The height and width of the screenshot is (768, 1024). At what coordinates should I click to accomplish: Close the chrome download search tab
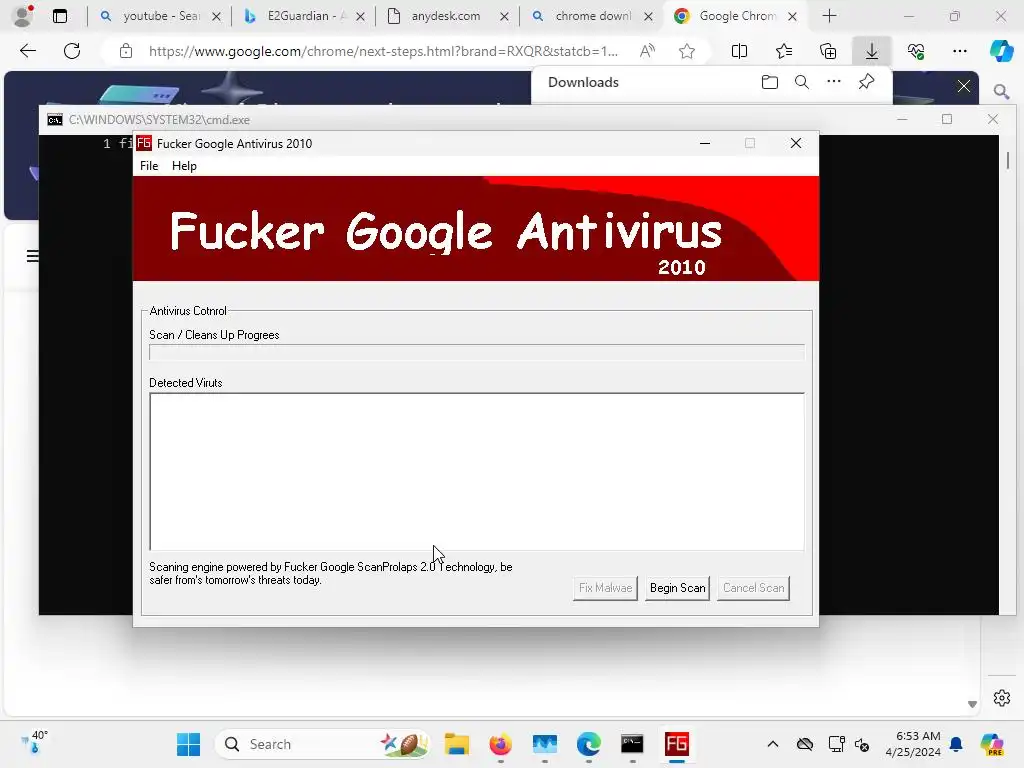click(x=648, y=16)
